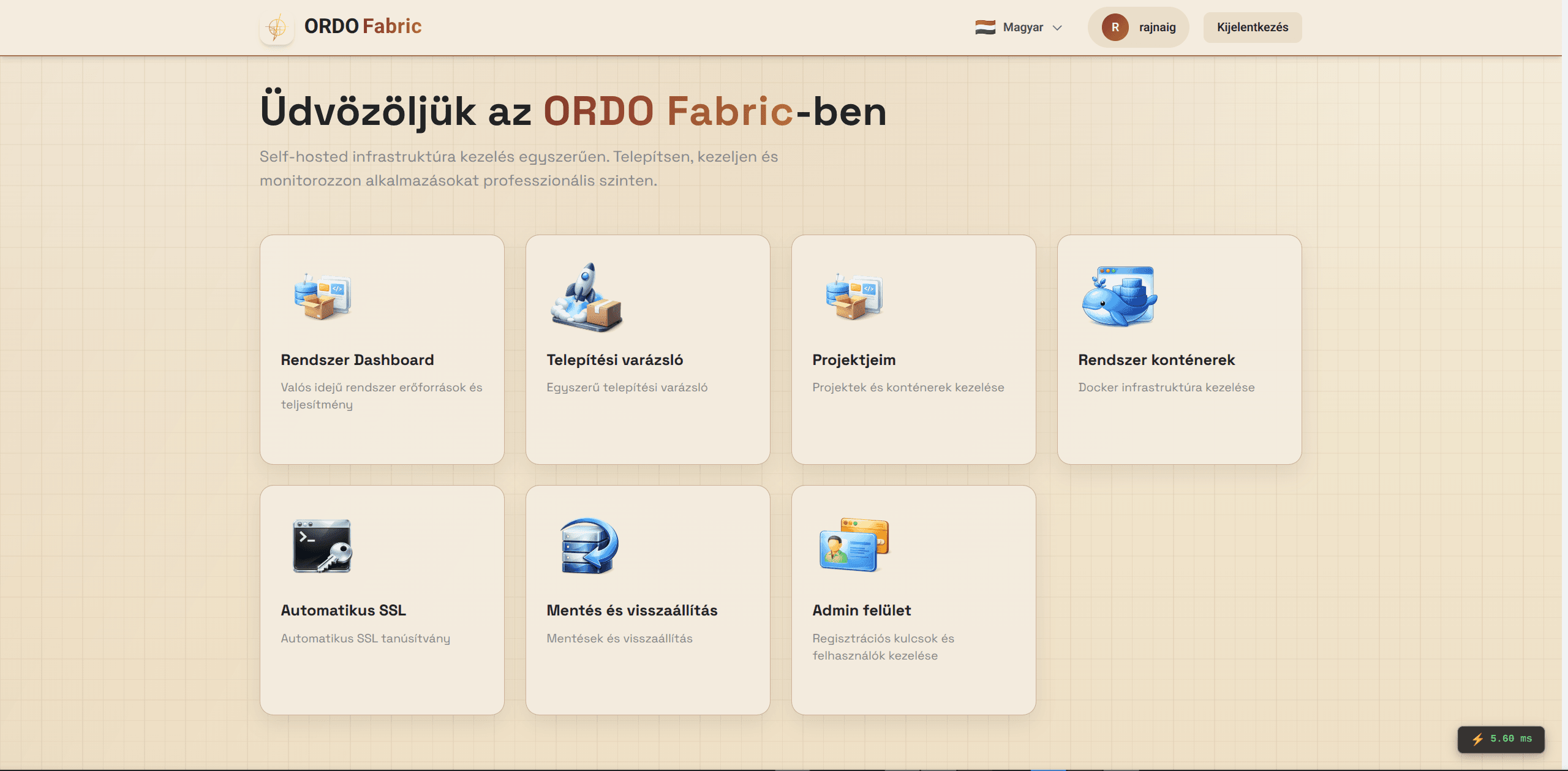Viewport: 1568px width, 771px height.
Task: Click the ORDO Fabric compass logo
Action: tap(277, 26)
